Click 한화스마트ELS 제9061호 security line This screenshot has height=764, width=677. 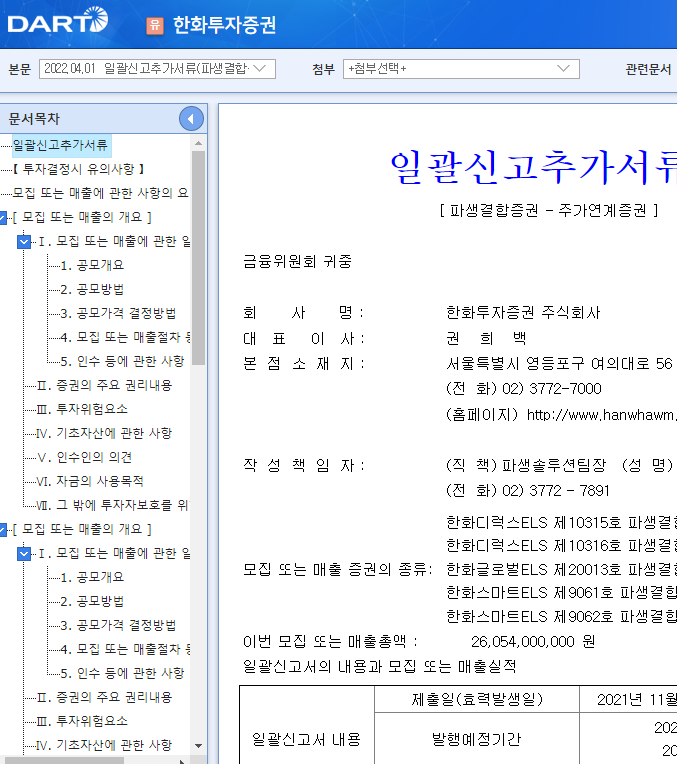click(561, 592)
